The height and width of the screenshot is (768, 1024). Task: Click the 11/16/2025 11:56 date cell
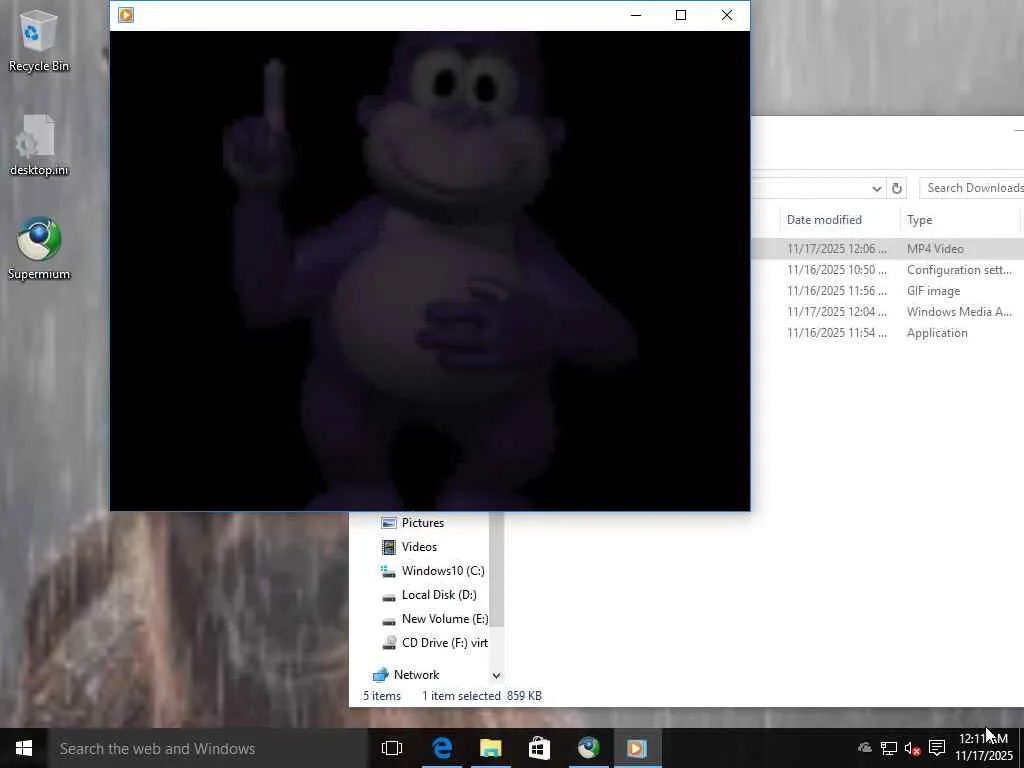(x=837, y=291)
